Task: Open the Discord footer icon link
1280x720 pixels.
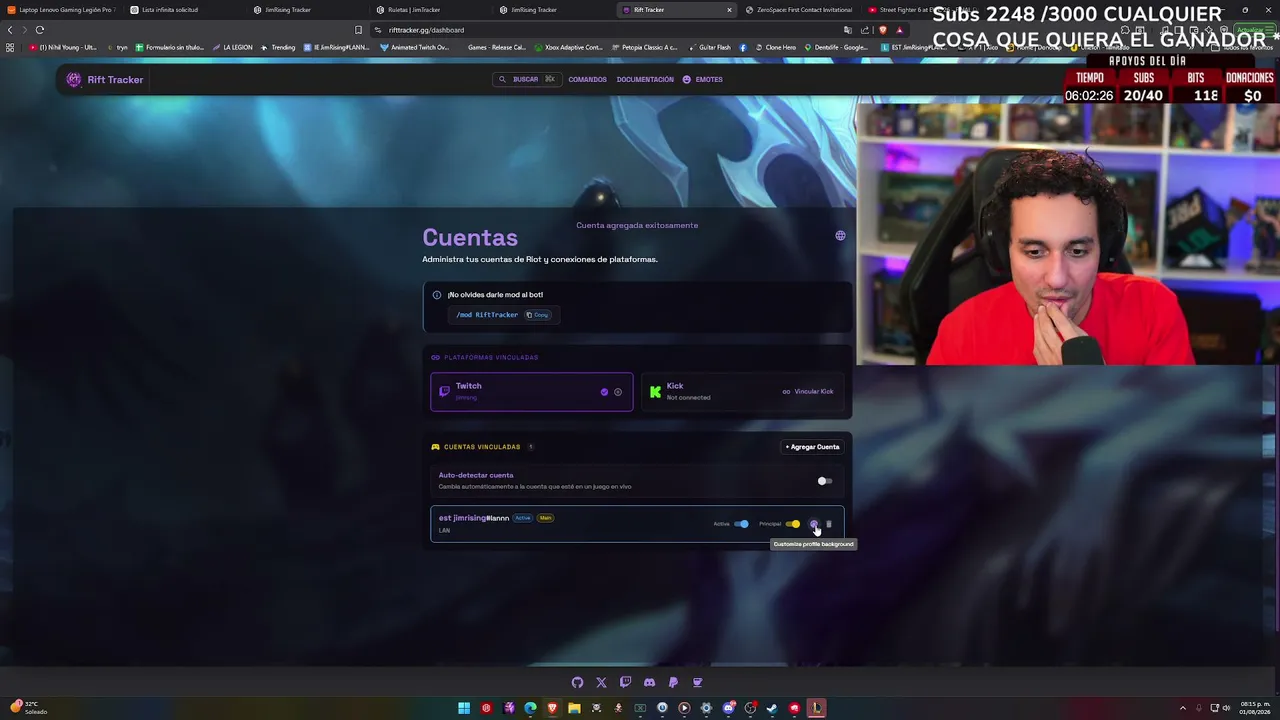Action: 649,682
